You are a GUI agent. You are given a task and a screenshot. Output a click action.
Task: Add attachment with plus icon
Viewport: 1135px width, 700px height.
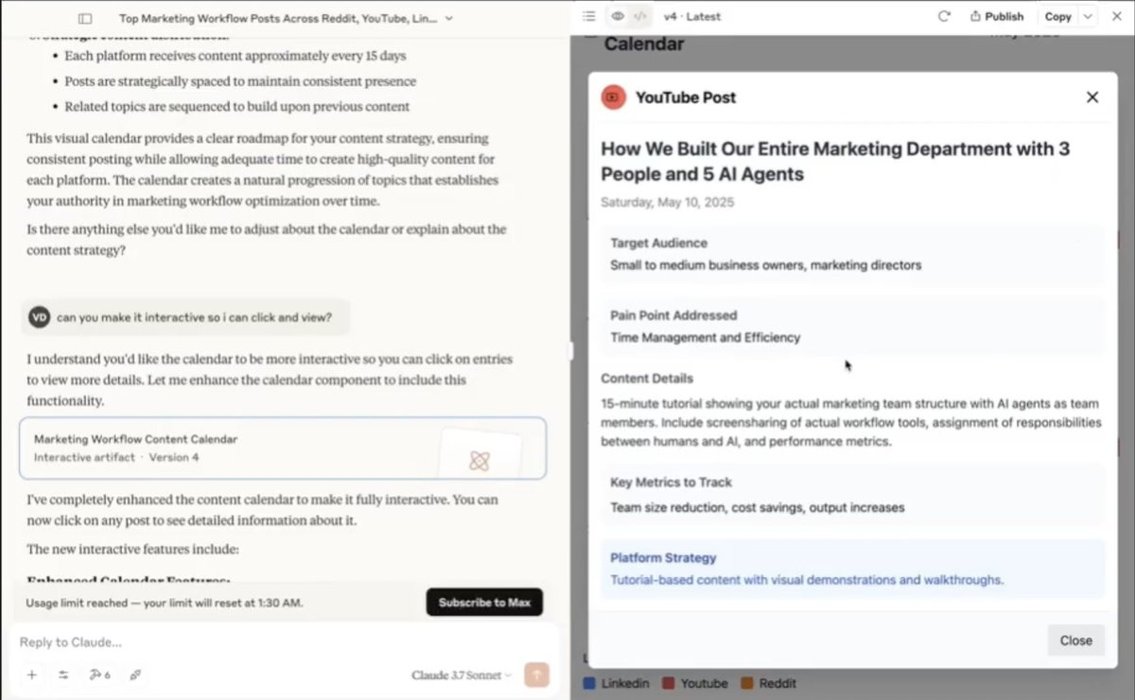pos(32,675)
